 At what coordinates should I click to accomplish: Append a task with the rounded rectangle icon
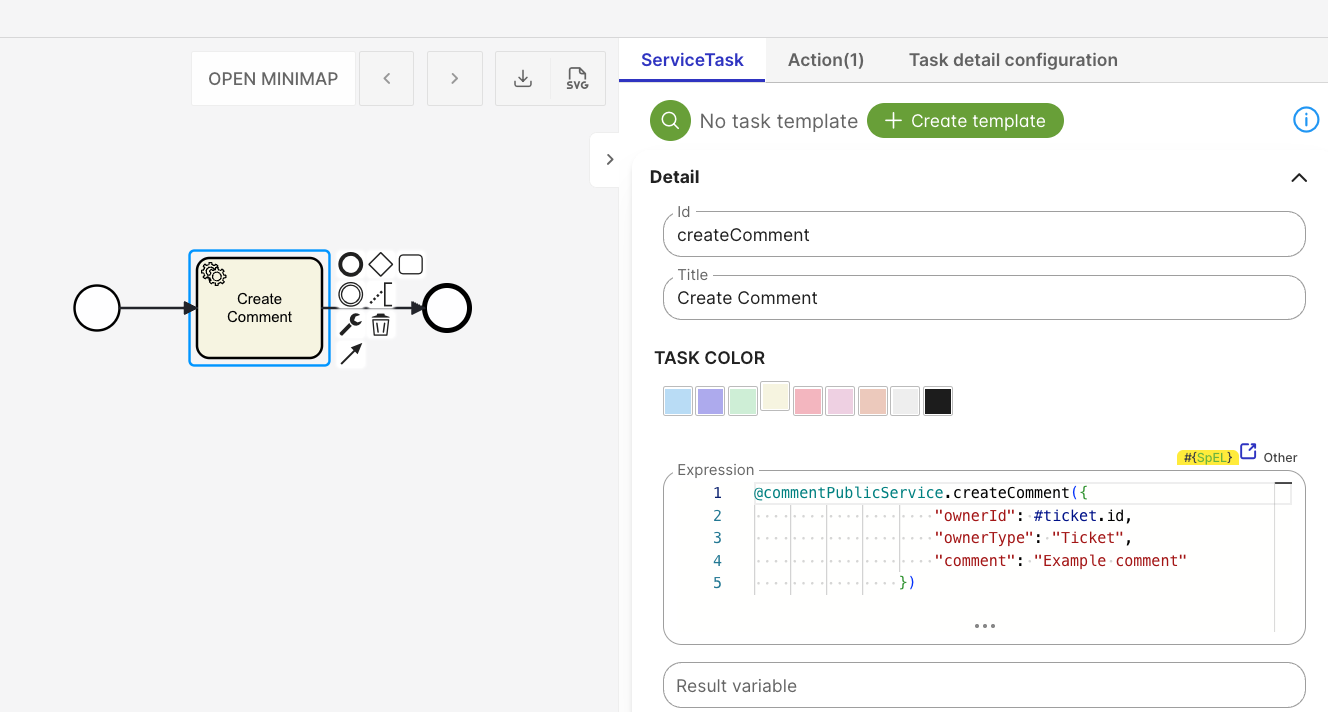[x=411, y=265]
